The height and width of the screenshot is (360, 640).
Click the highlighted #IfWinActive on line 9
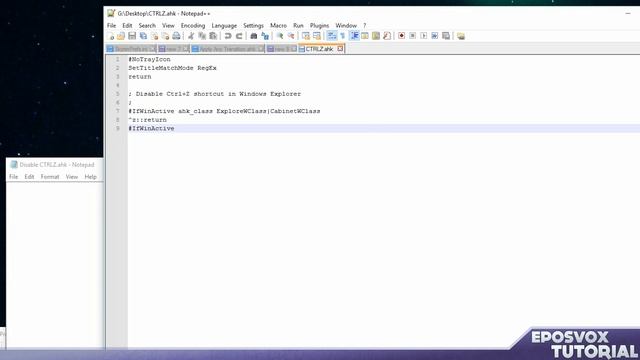pyautogui.click(x=151, y=129)
